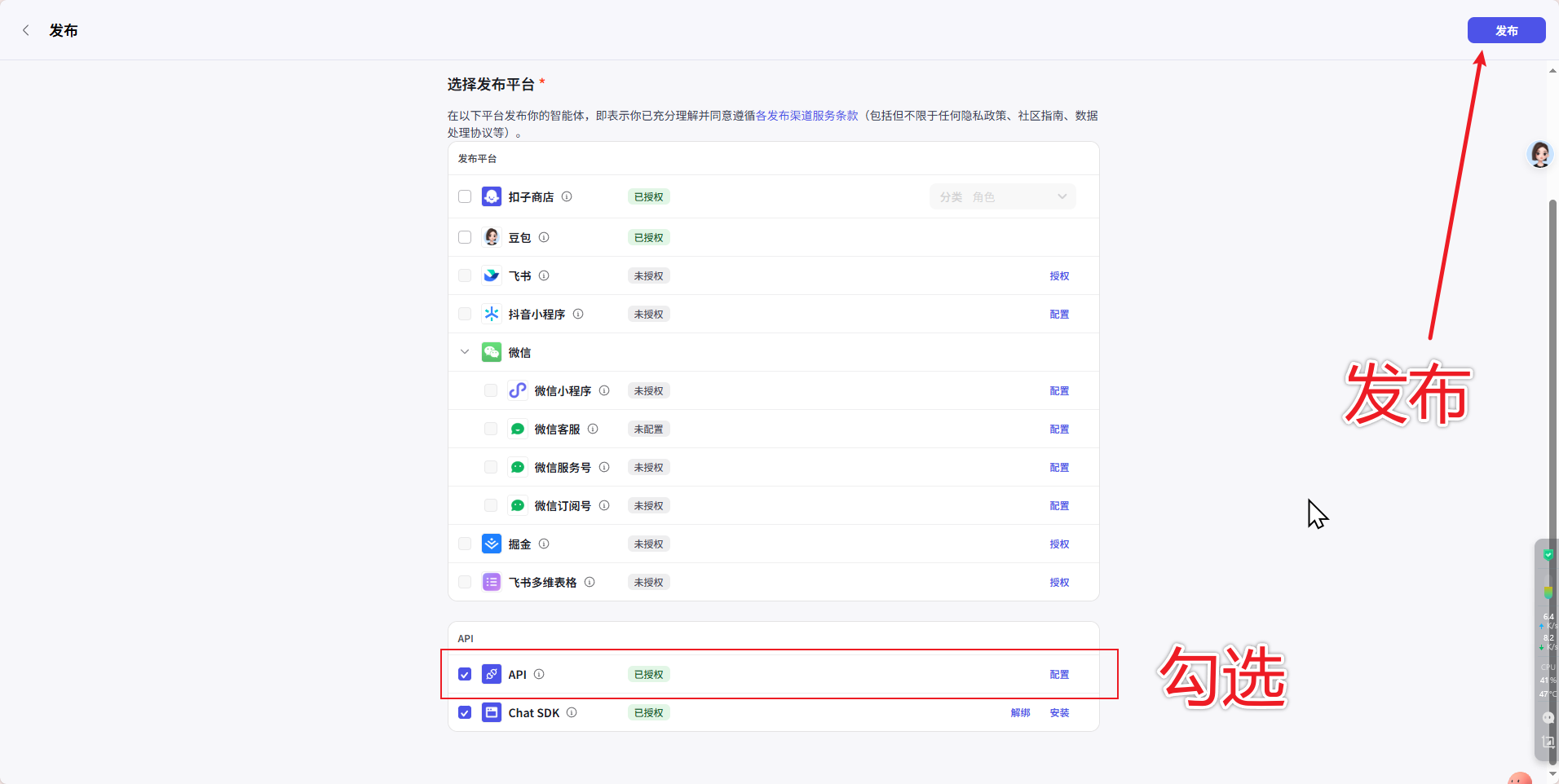Open the avatar icon at right edge
Viewport: 1559px width, 784px height.
click(x=1539, y=153)
